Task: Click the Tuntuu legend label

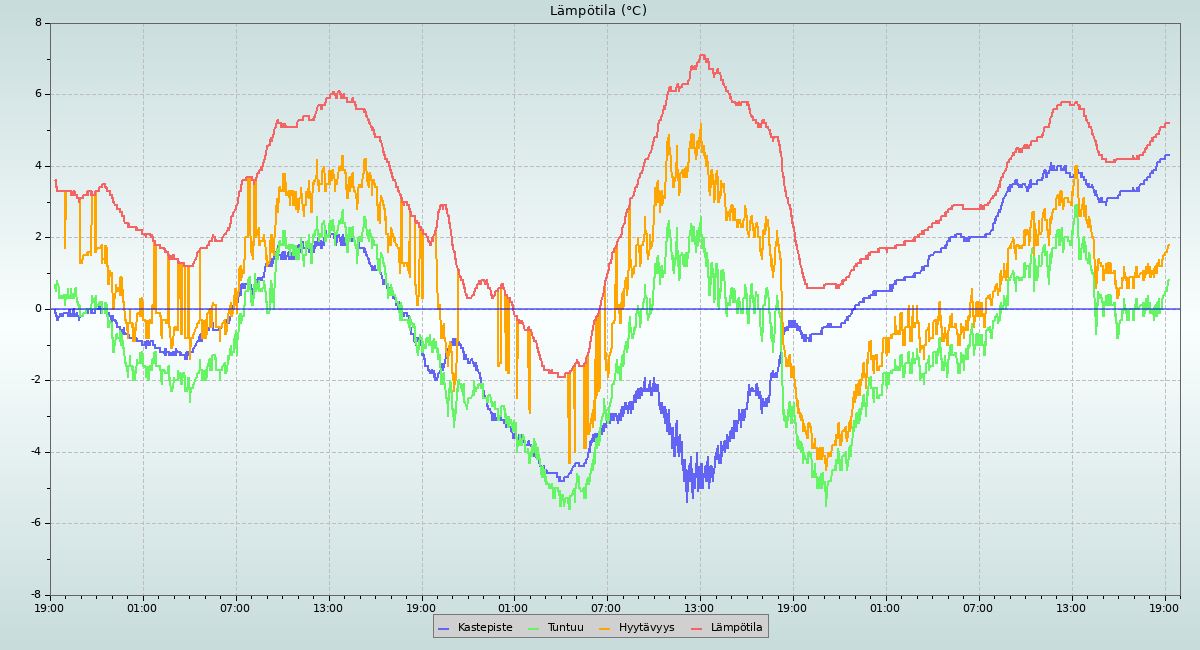Action: [x=565, y=627]
